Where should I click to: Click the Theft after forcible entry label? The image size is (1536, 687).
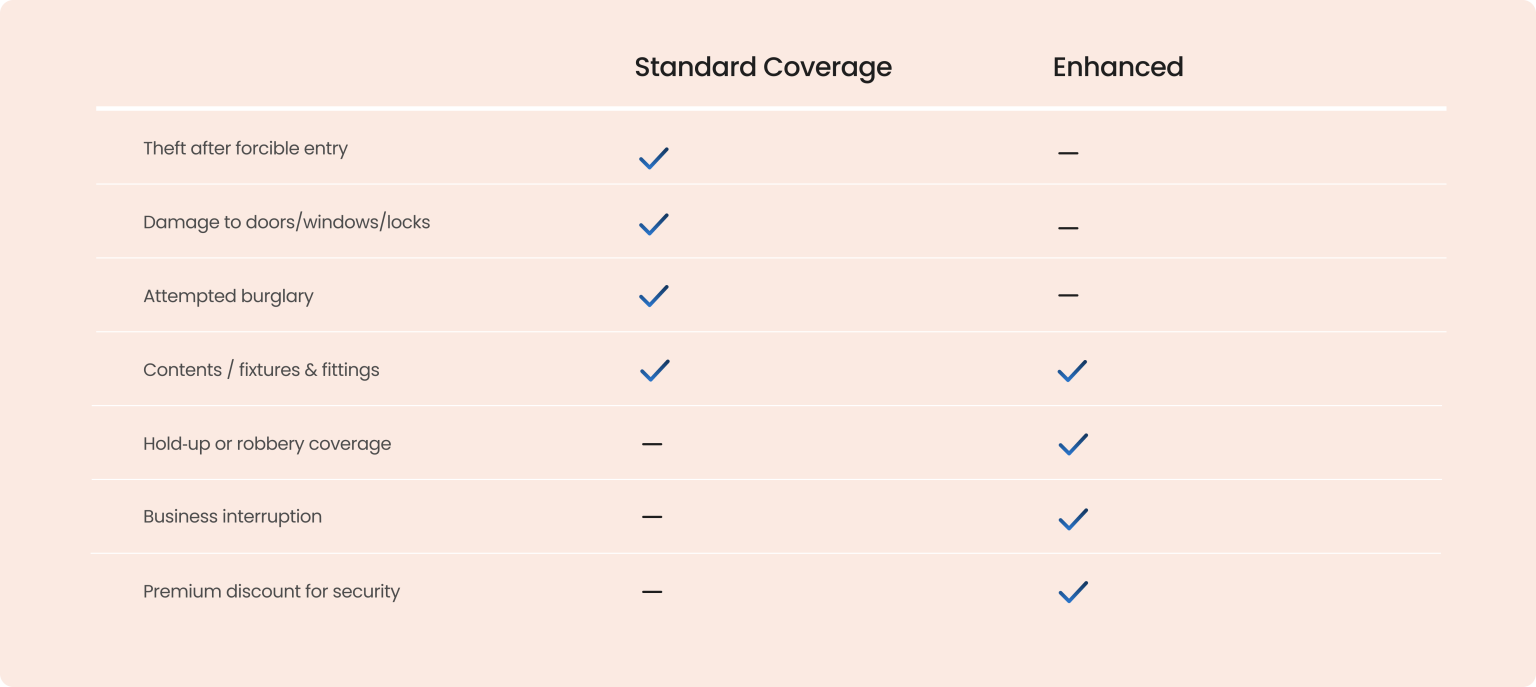pos(245,148)
